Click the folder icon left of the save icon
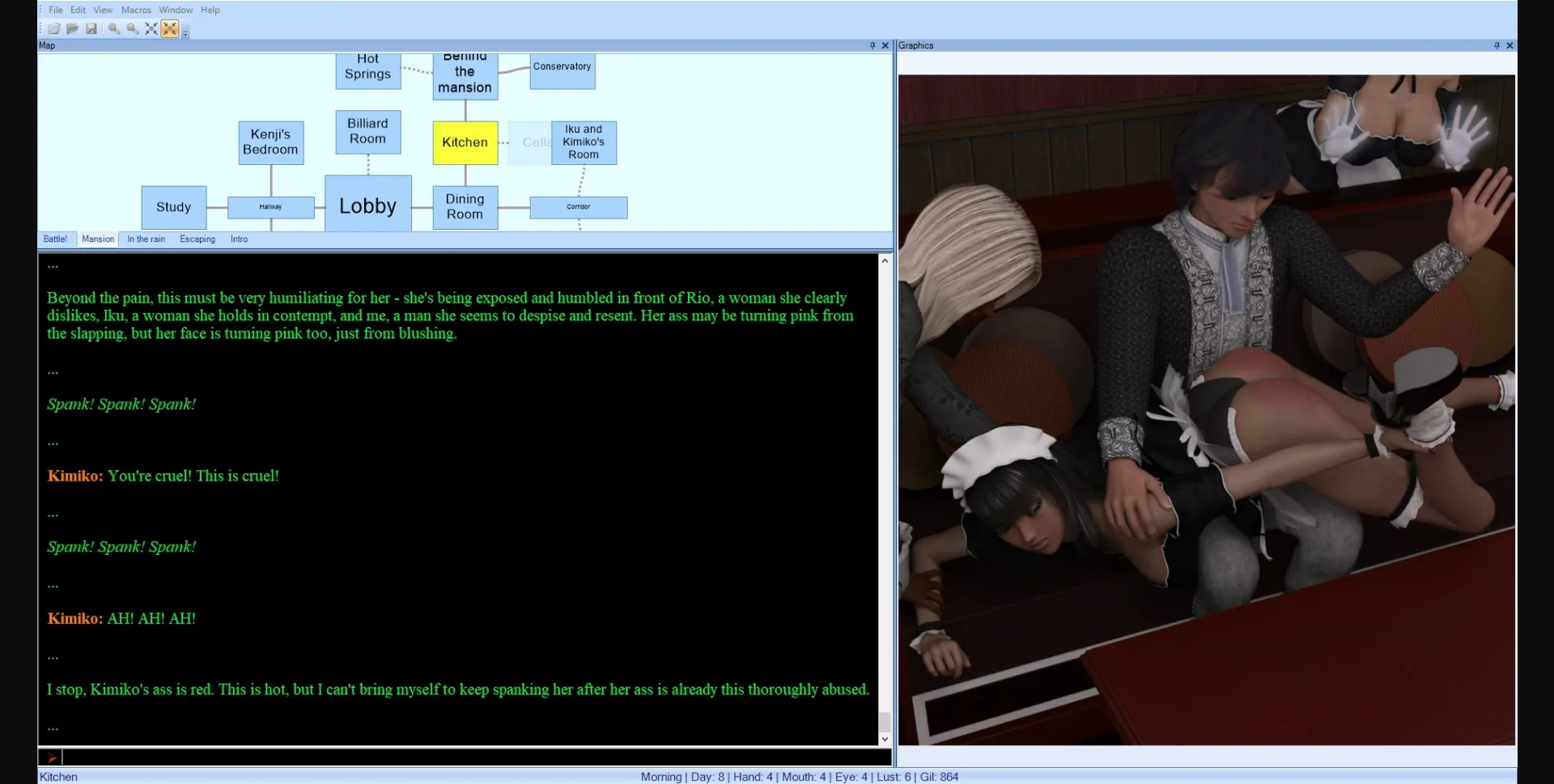The width and height of the screenshot is (1554, 784). (x=72, y=29)
